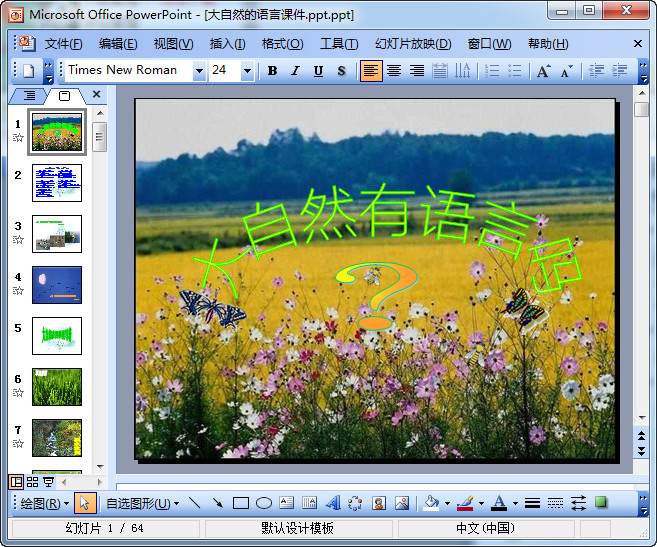Insert clip art

379,503
